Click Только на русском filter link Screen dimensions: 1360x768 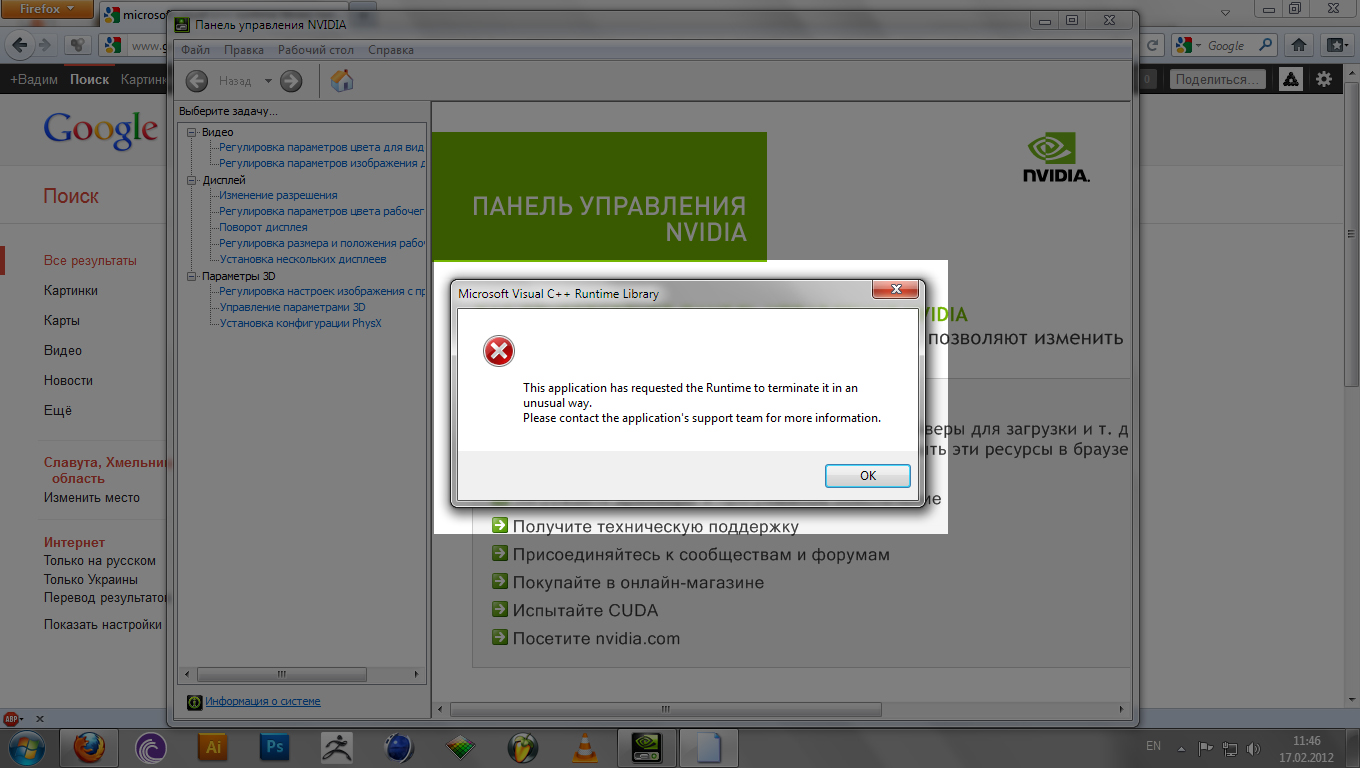[x=100, y=562]
